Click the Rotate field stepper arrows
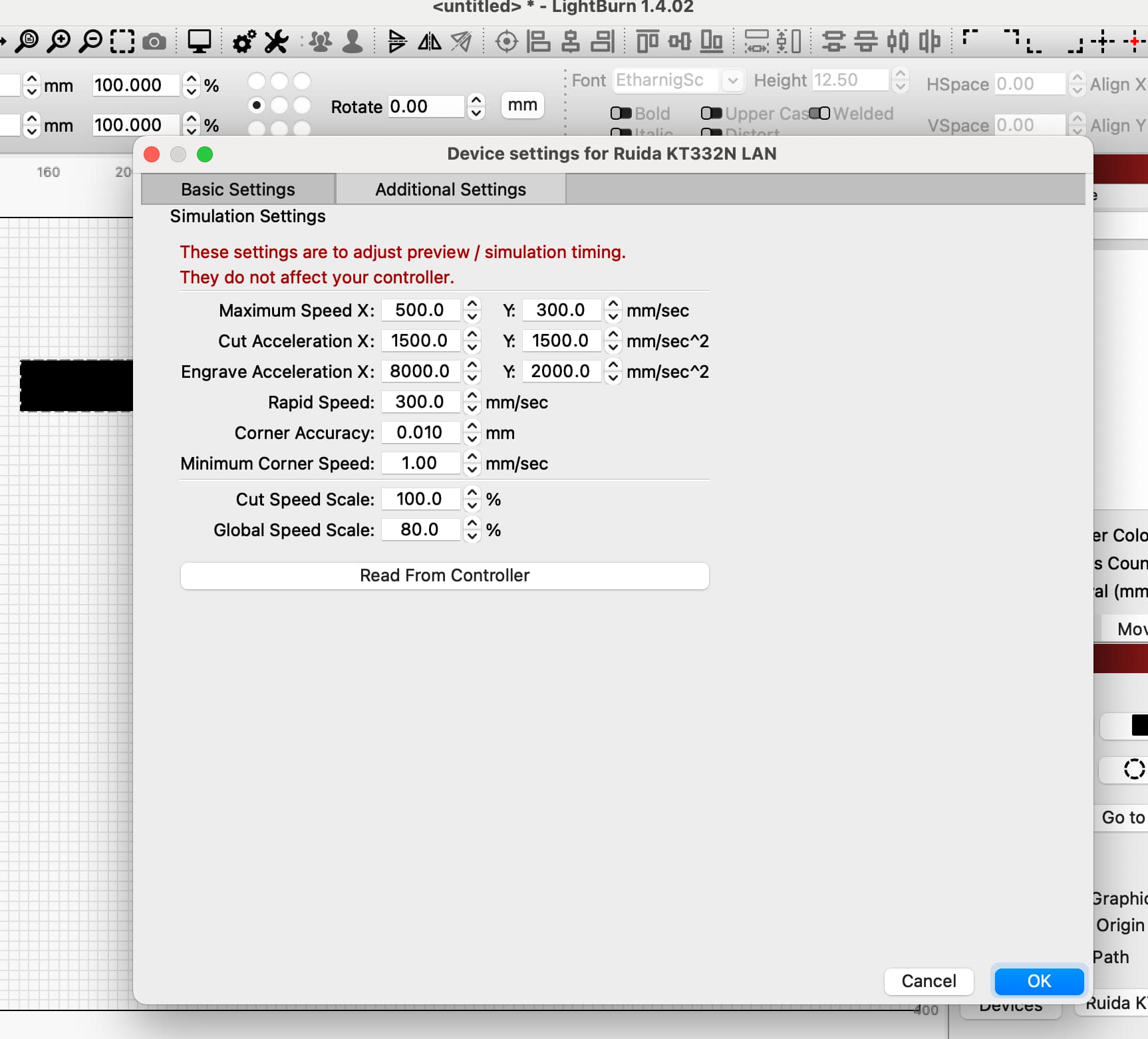Image resolution: width=1148 pixels, height=1039 pixels. pyautogui.click(x=476, y=106)
